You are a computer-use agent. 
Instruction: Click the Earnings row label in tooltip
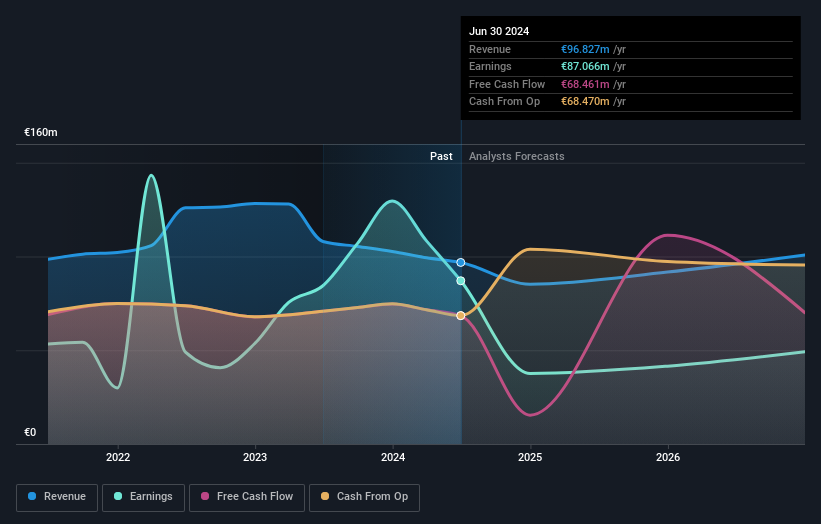490,66
